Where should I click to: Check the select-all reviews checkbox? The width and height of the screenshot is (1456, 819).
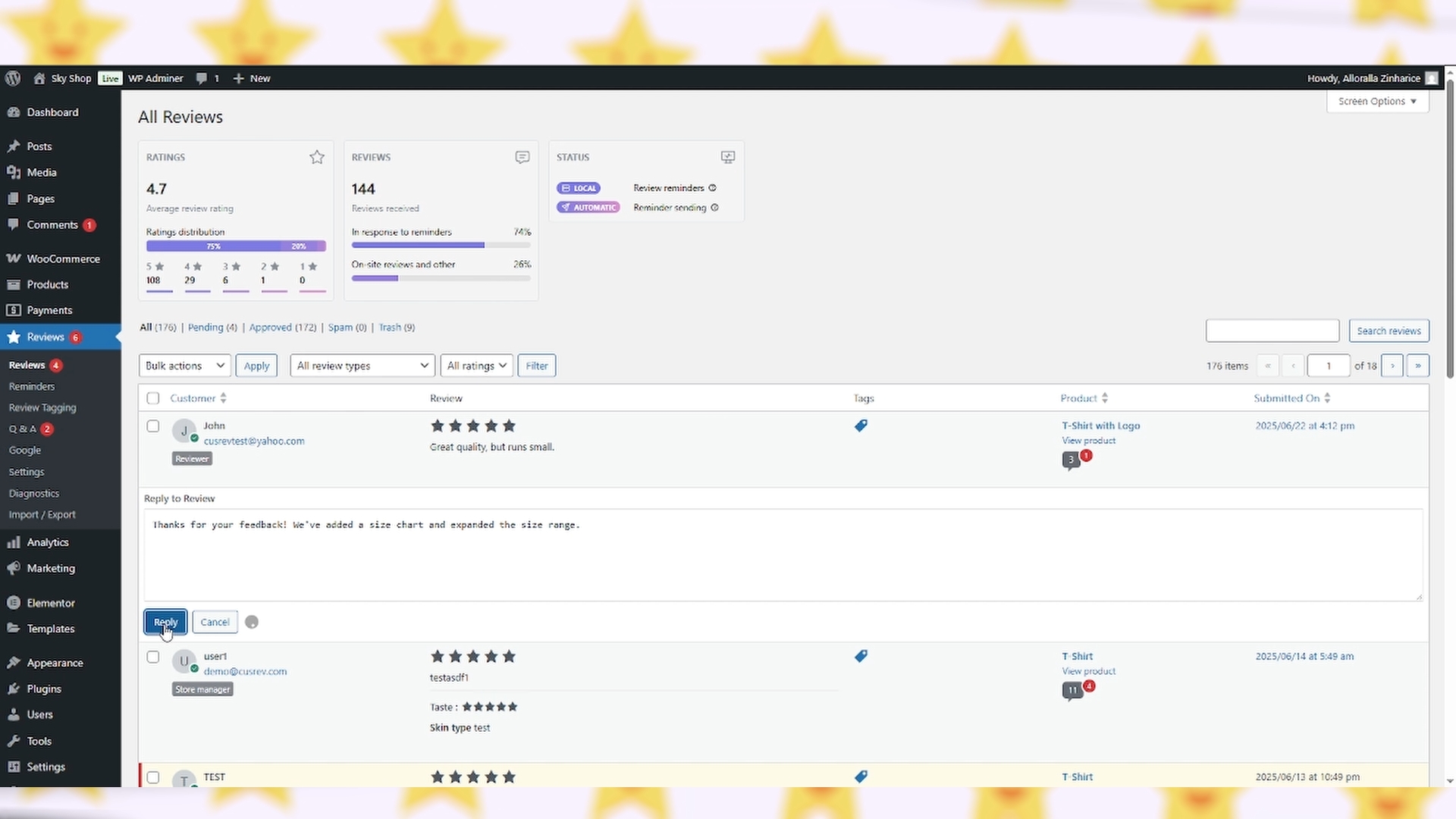(x=153, y=398)
